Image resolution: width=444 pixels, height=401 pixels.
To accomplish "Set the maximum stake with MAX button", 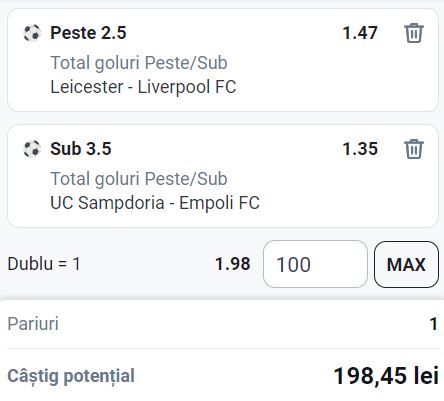I will click(x=406, y=264).
